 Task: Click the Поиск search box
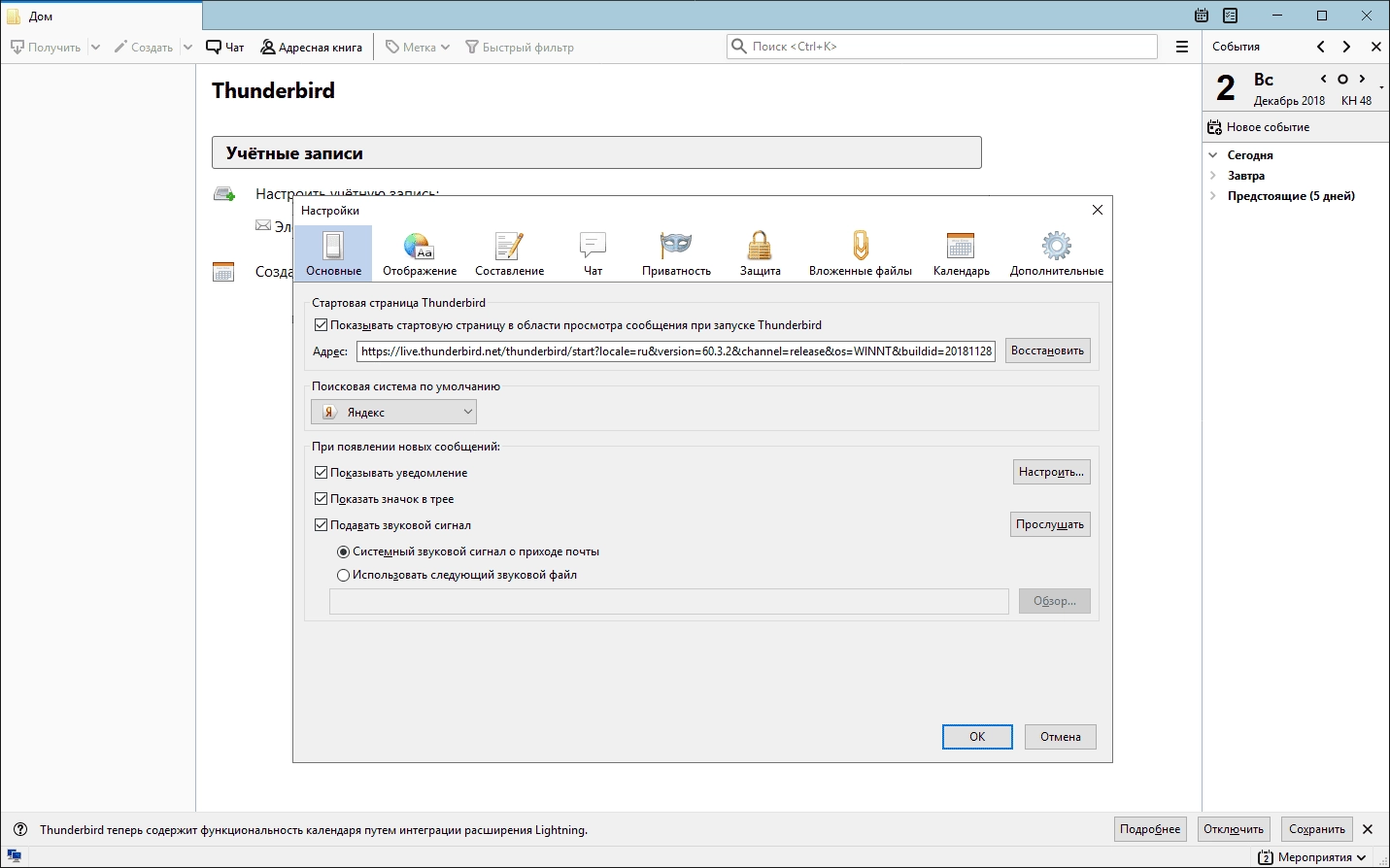point(942,47)
